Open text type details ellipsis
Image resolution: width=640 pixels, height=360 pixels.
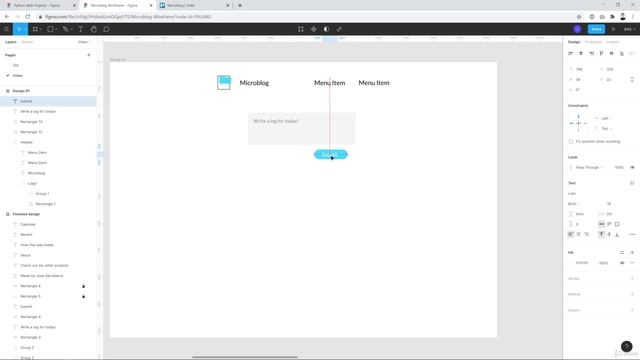point(632,234)
